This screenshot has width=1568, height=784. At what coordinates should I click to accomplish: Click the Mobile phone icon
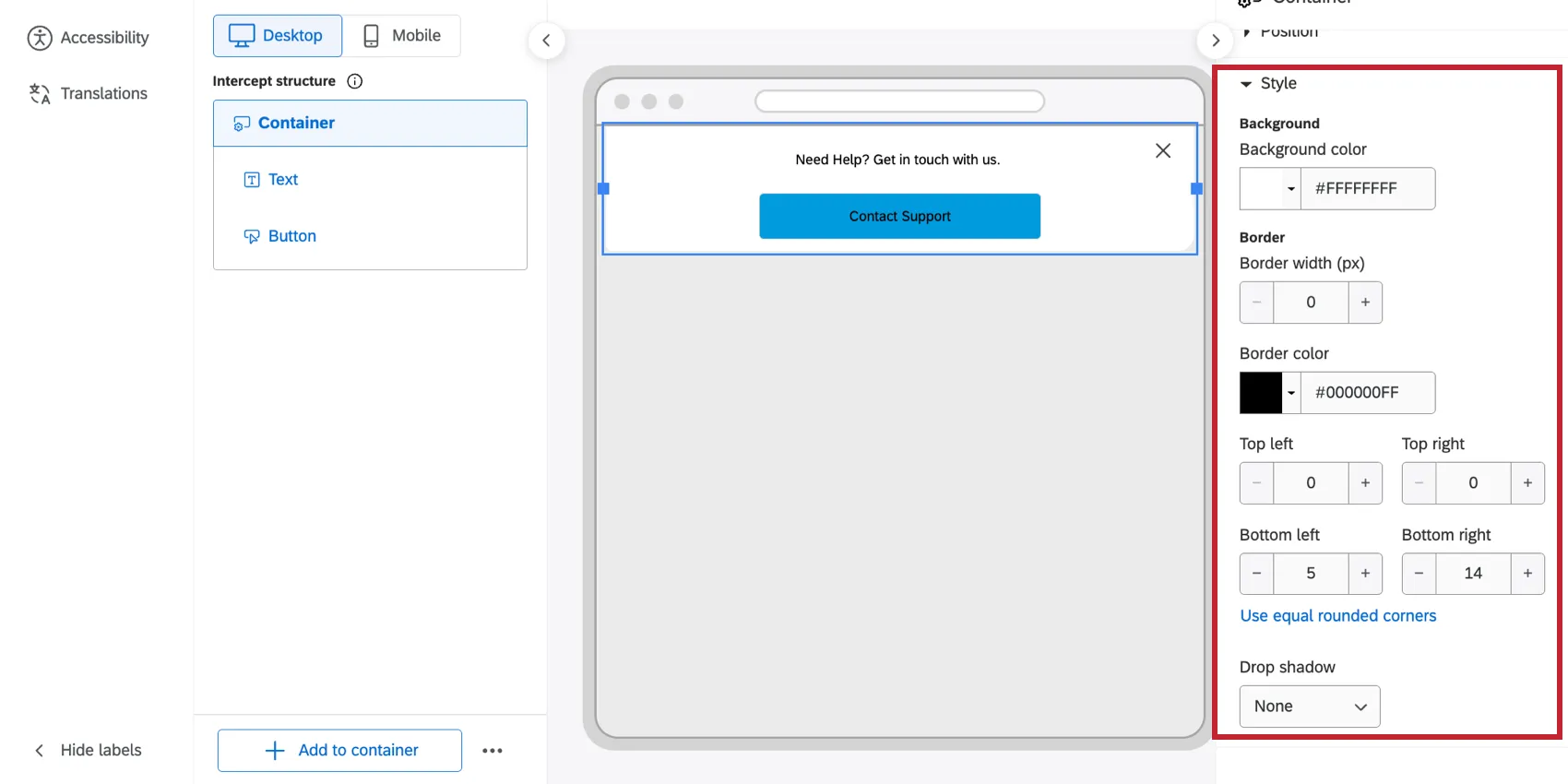371,36
